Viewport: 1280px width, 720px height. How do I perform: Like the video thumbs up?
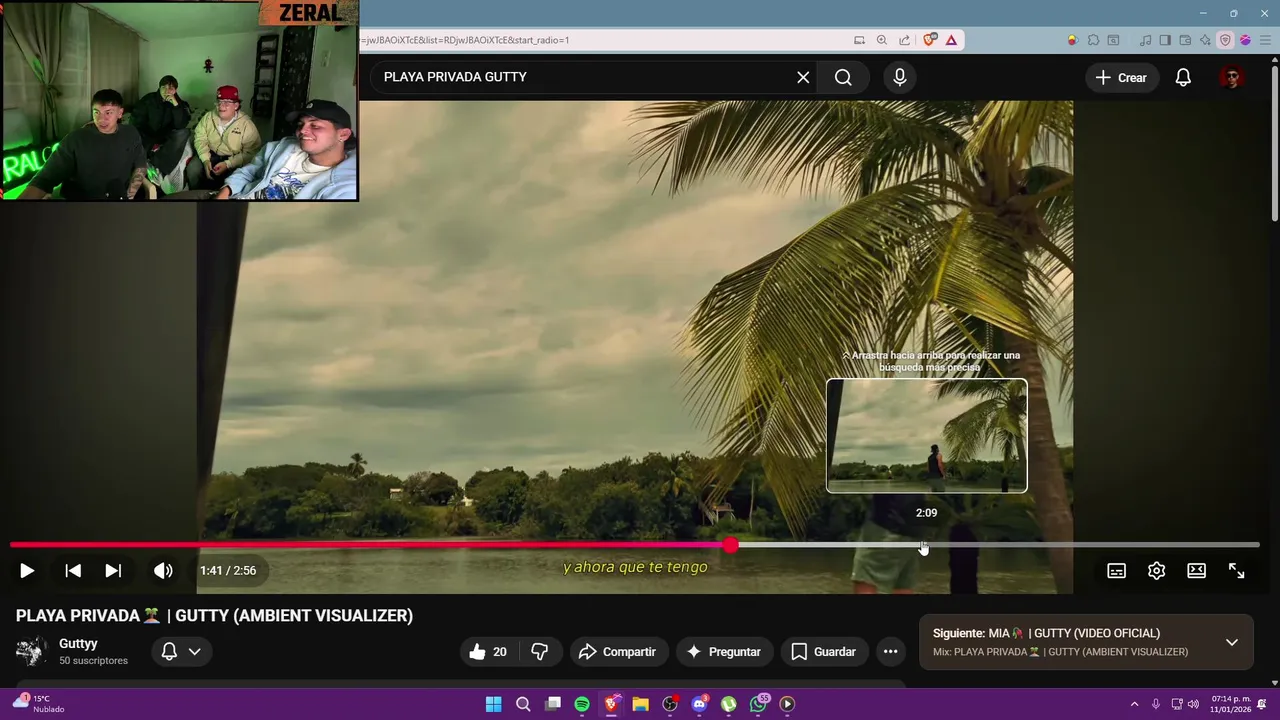click(x=488, y=652)
